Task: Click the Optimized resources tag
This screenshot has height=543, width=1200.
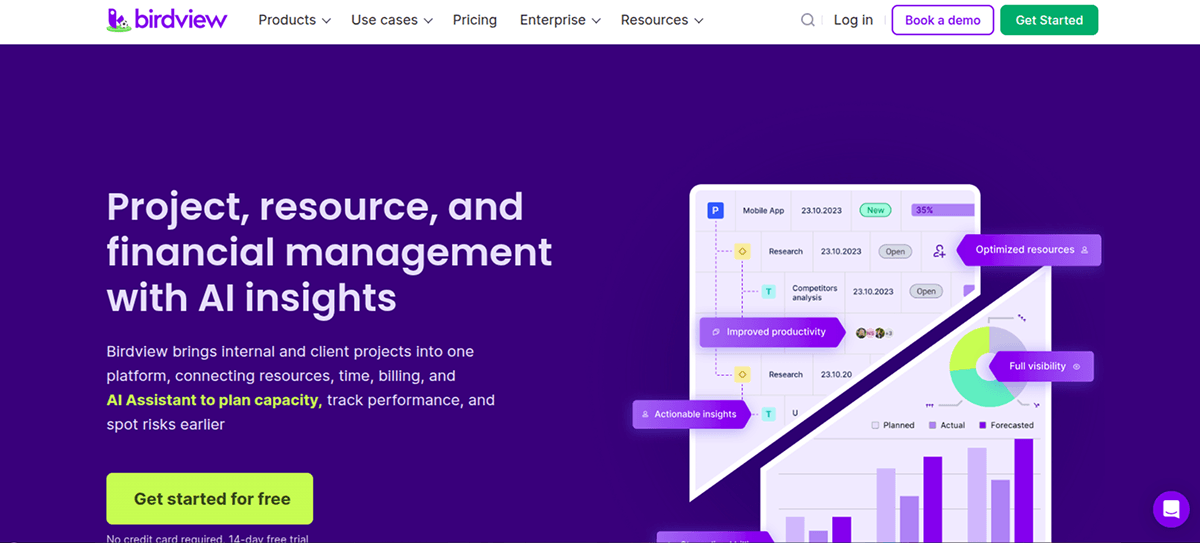Action: click(x=1029, y=250)
